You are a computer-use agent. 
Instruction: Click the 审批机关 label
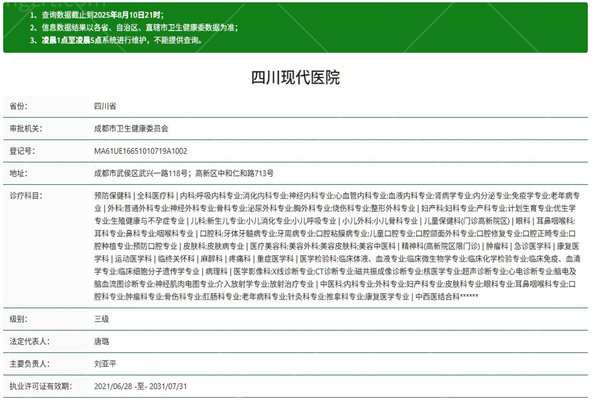[26, 129]
